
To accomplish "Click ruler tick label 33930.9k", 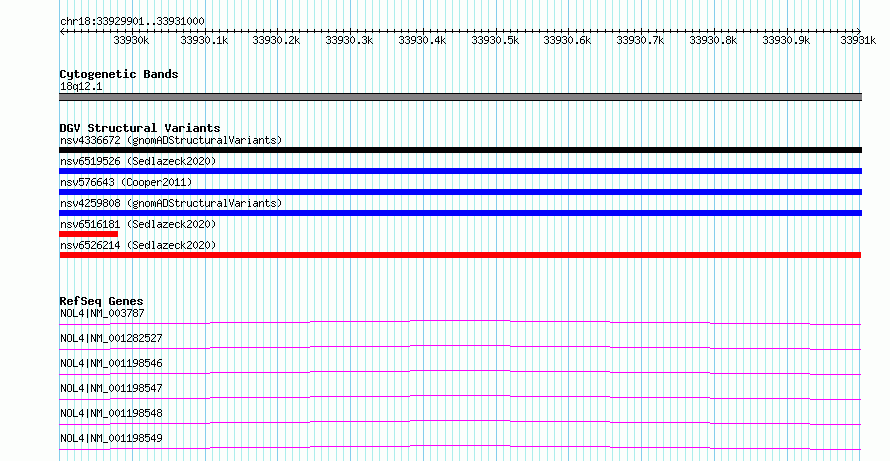I will [x=786, y=40].
